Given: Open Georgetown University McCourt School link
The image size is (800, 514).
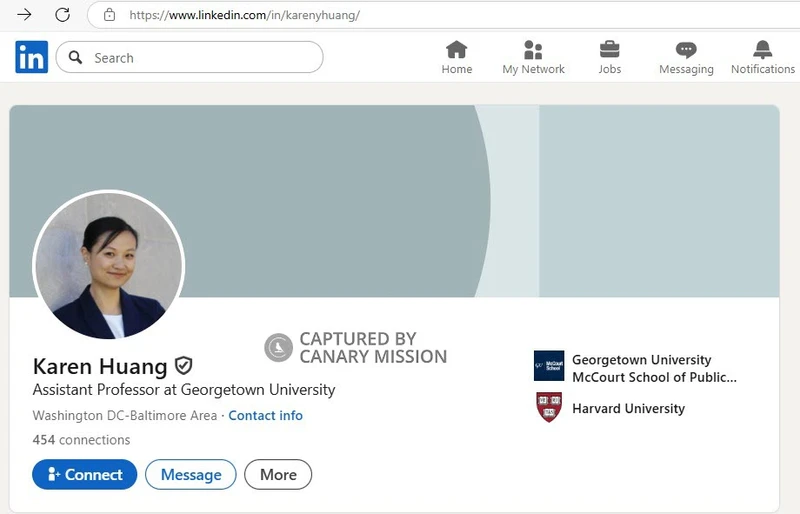Looking at the screenshot, I should tap(654, 369).
